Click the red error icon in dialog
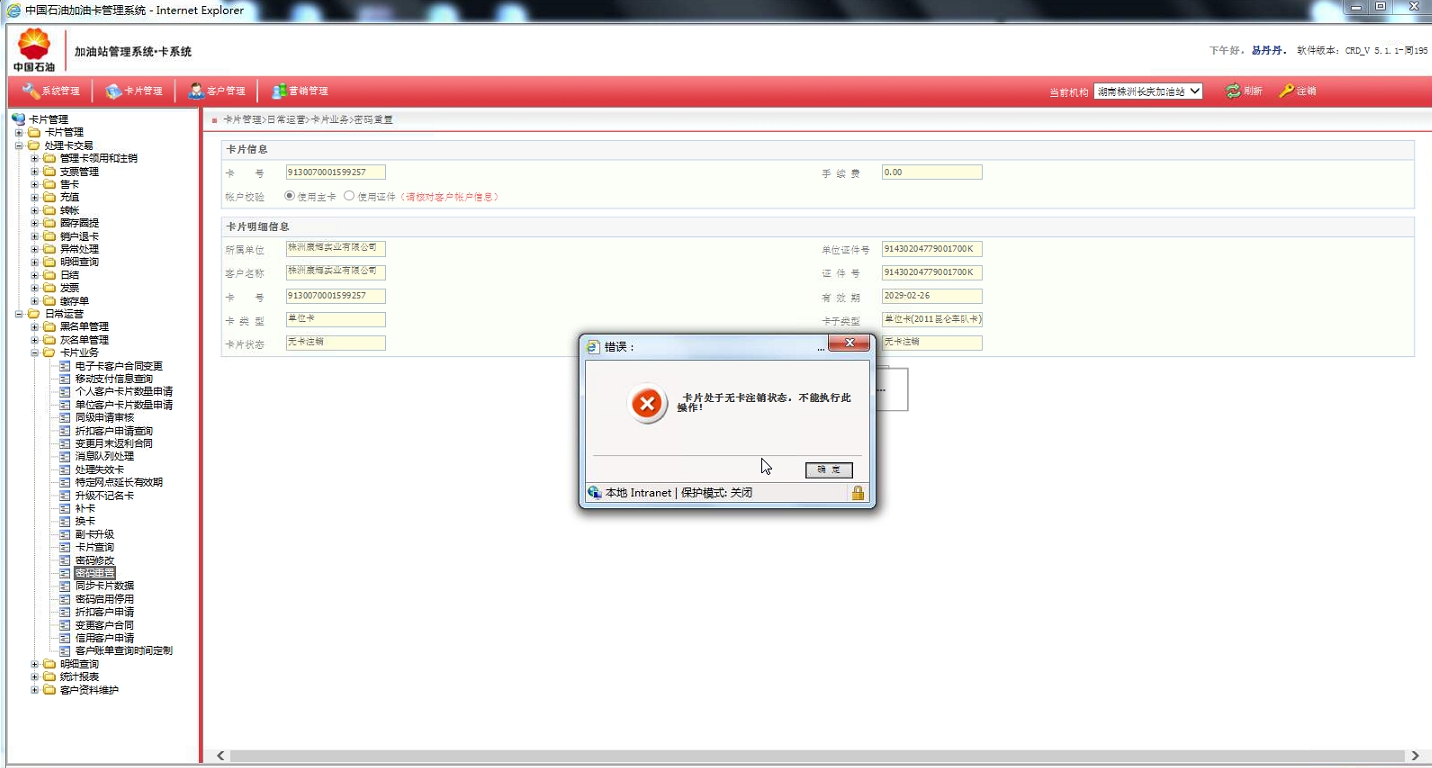The image size is (1432, 768). (647, 404)
